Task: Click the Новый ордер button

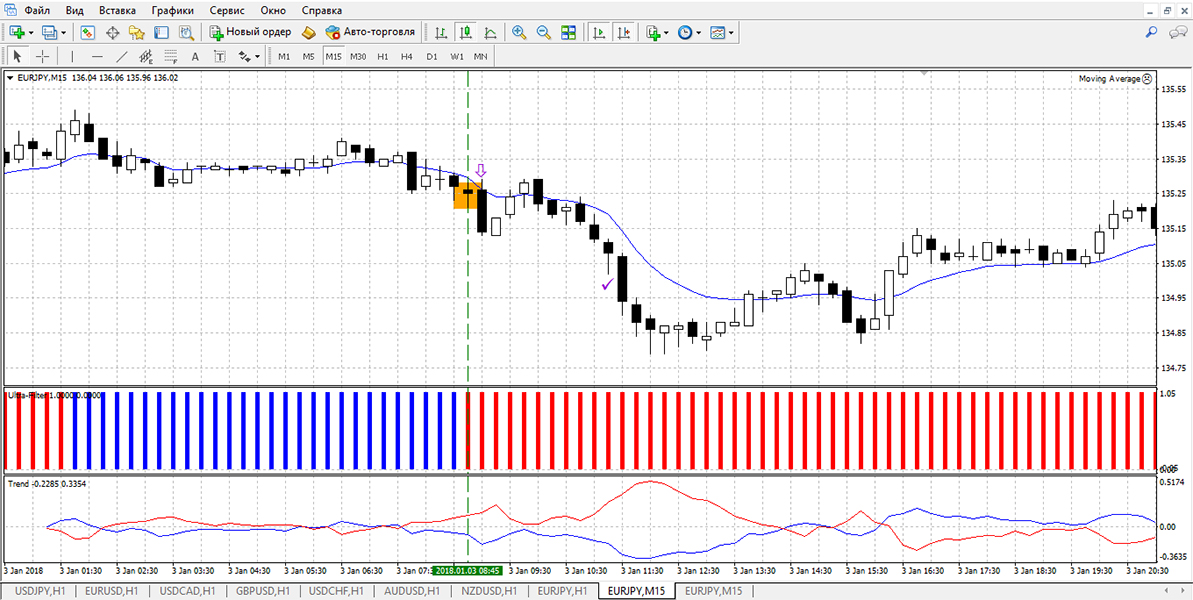Action: point(250,33)
